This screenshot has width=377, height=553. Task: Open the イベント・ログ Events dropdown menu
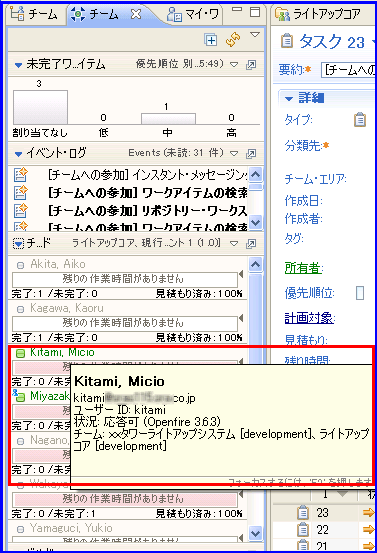tap(234, 153)
